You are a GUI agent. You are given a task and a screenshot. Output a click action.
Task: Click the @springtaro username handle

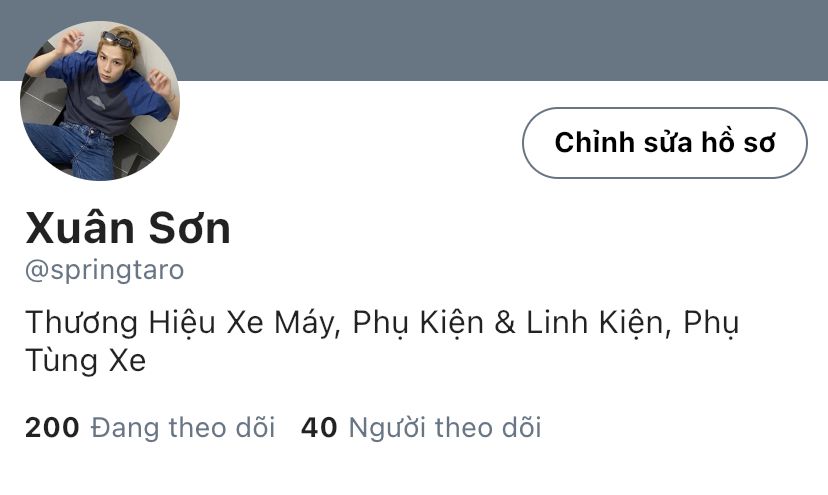(105, 270)
